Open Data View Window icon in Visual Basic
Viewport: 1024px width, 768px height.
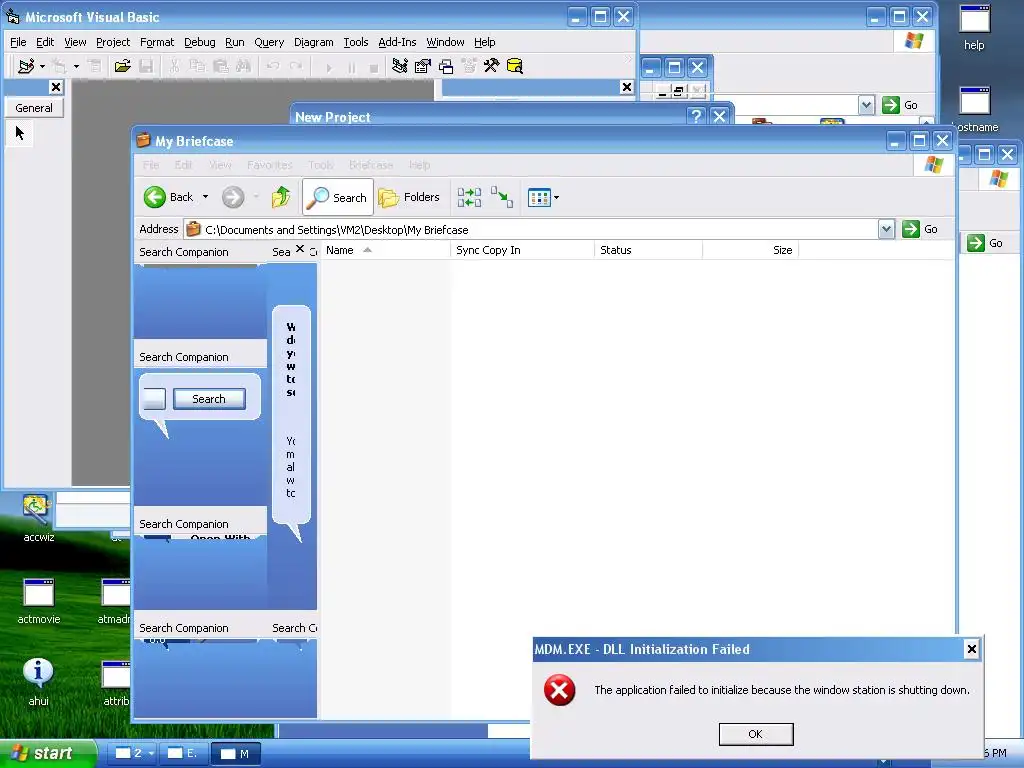tap(515, 66)
